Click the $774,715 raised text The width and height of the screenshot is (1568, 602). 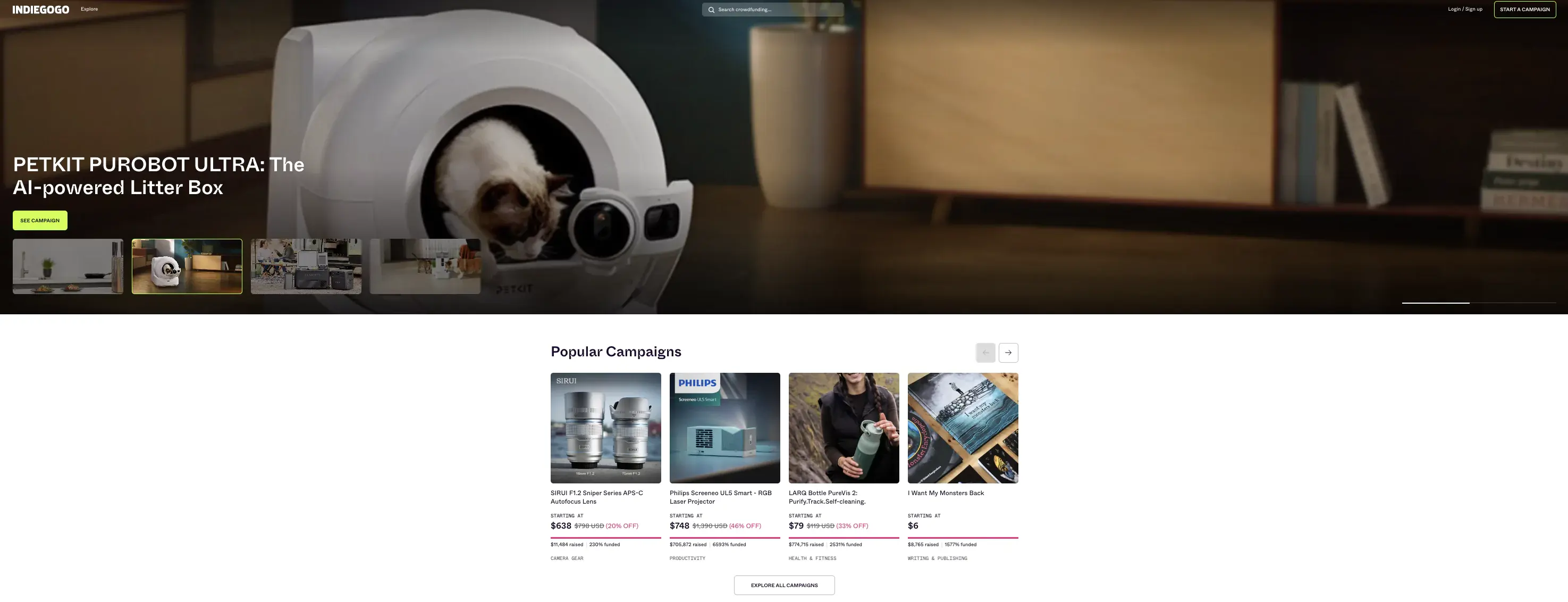[x=806, y=545]
